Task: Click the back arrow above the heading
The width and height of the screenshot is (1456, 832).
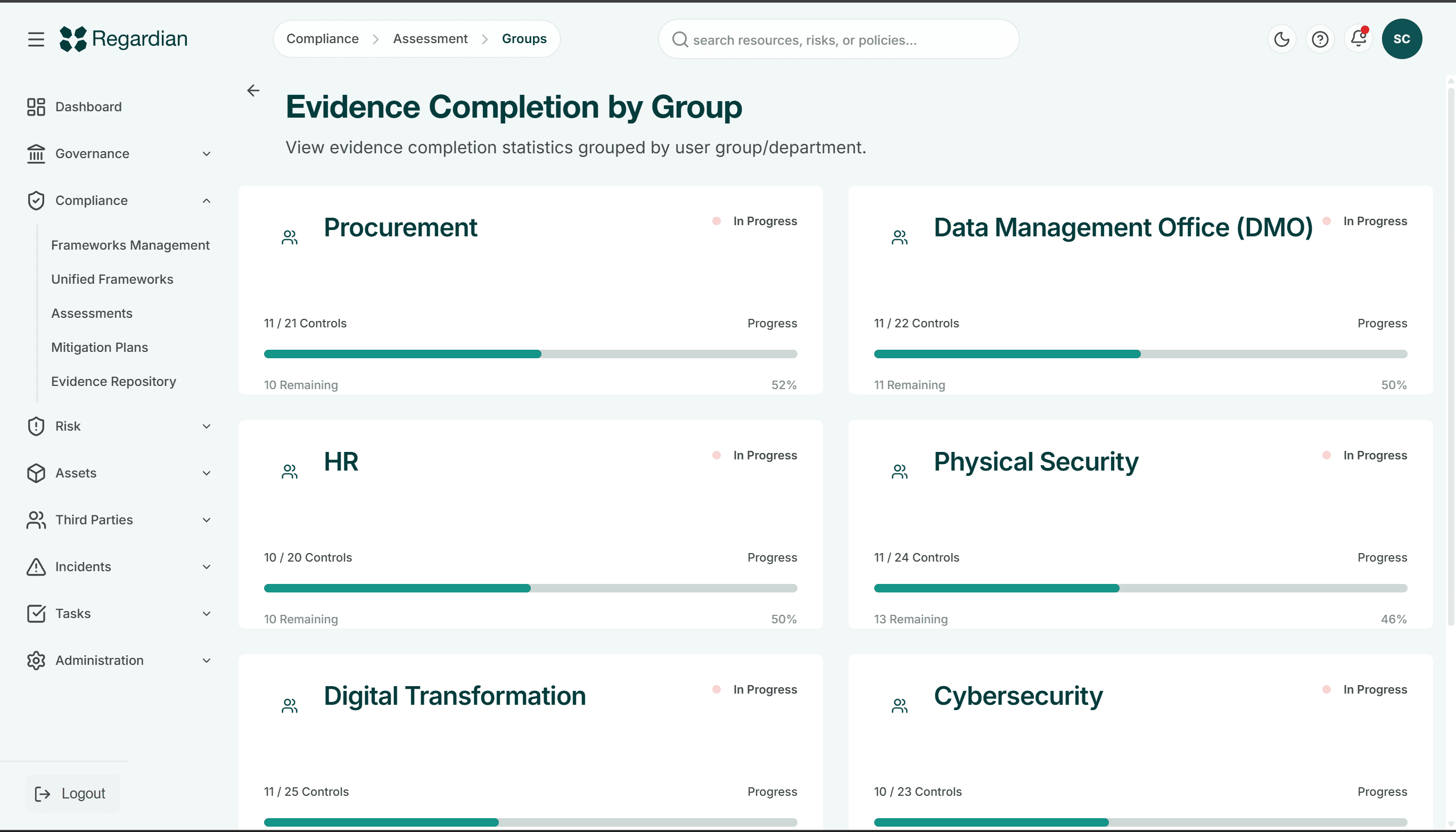Action: pyautogui.click(x=253, y=90)
